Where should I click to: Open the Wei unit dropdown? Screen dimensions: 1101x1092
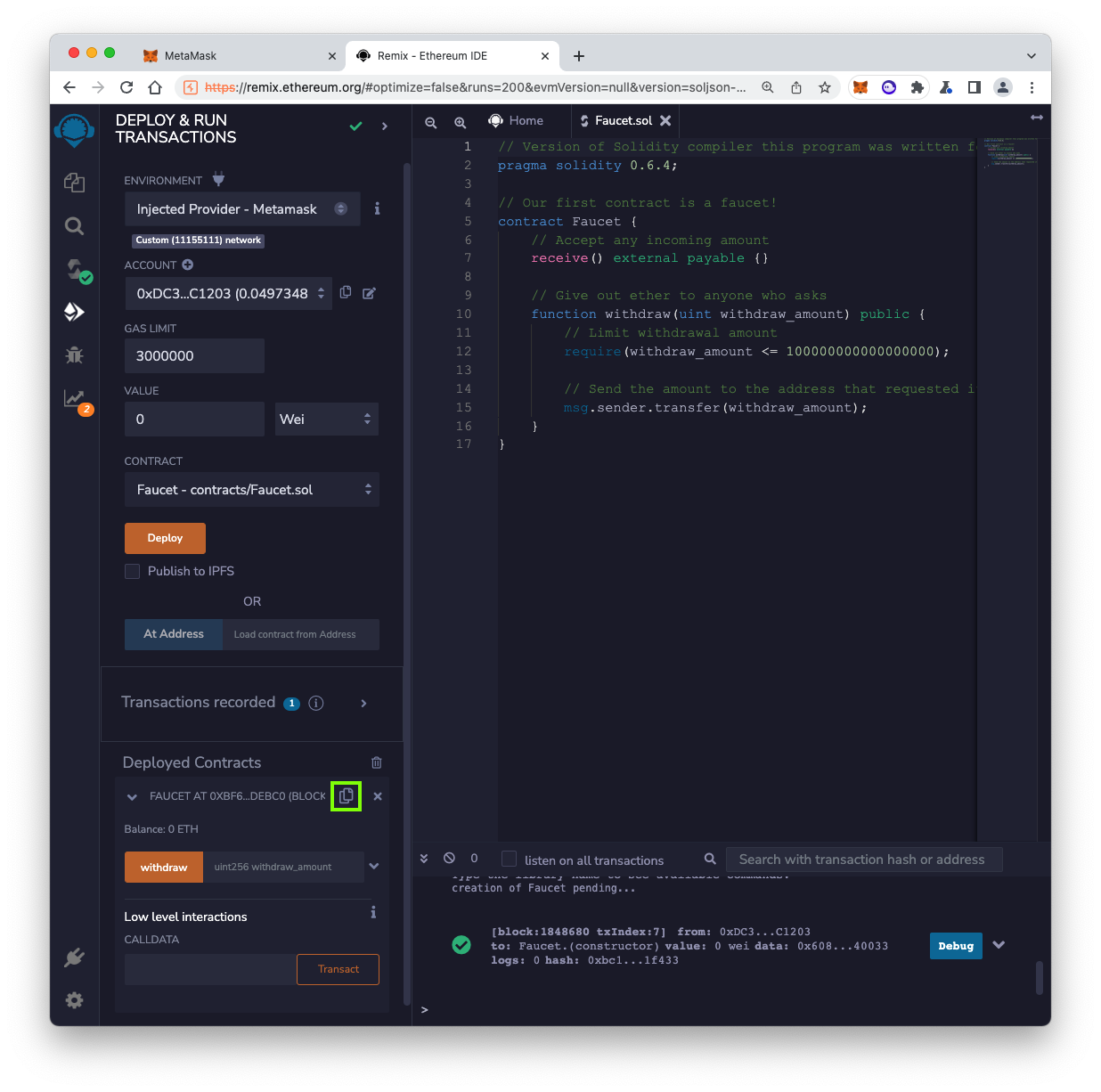(326, 419)
